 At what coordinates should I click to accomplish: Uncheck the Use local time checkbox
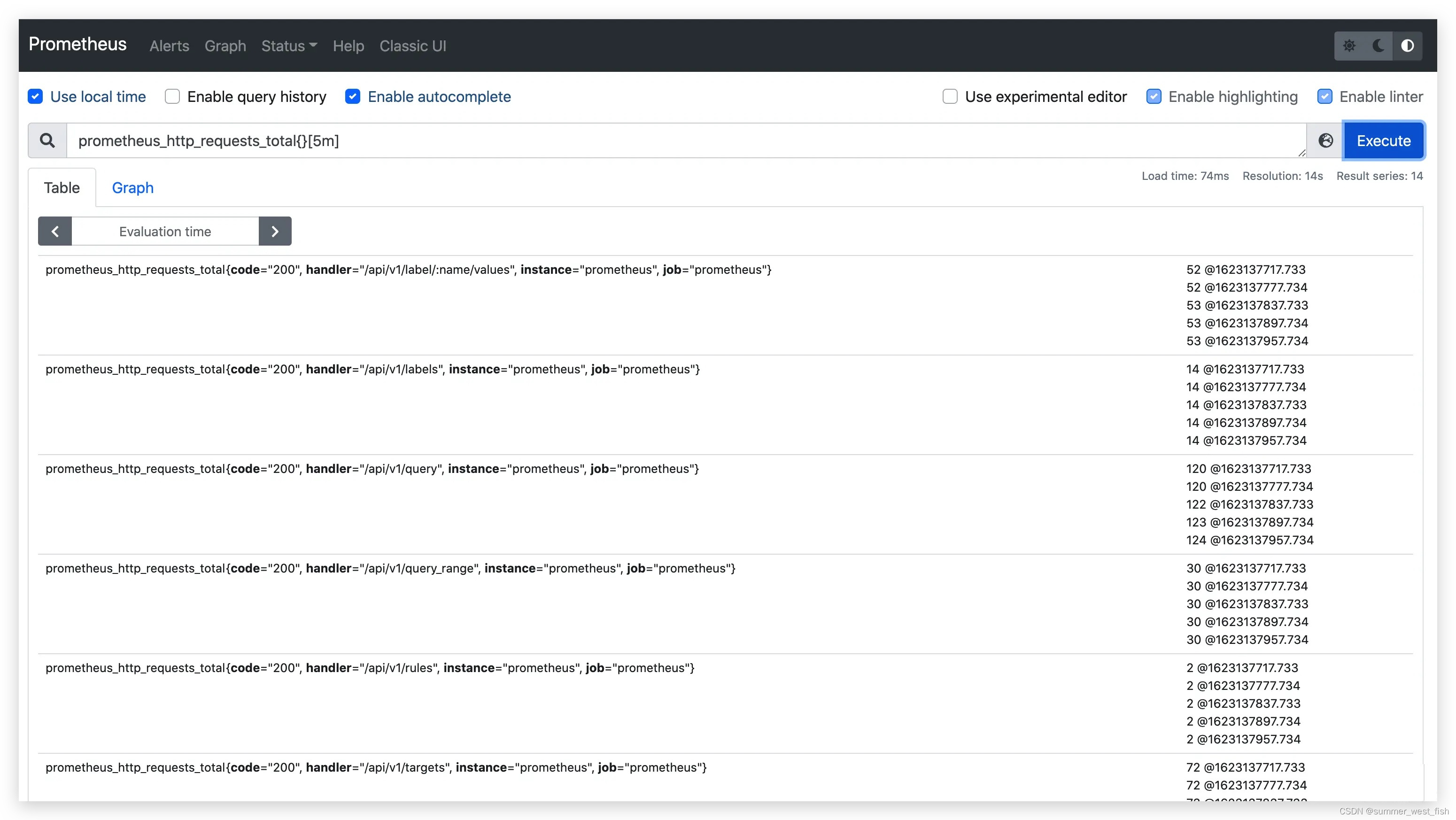tap(36, 97)
